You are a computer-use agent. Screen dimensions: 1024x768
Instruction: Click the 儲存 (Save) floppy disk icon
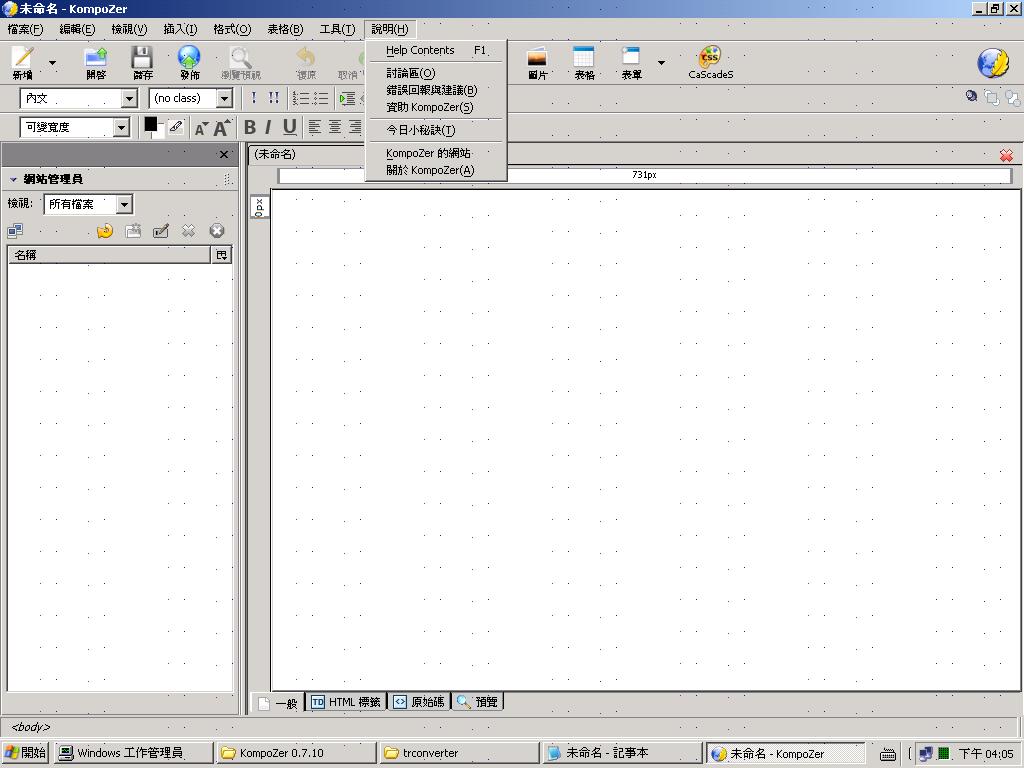click(x=142, y=60)
